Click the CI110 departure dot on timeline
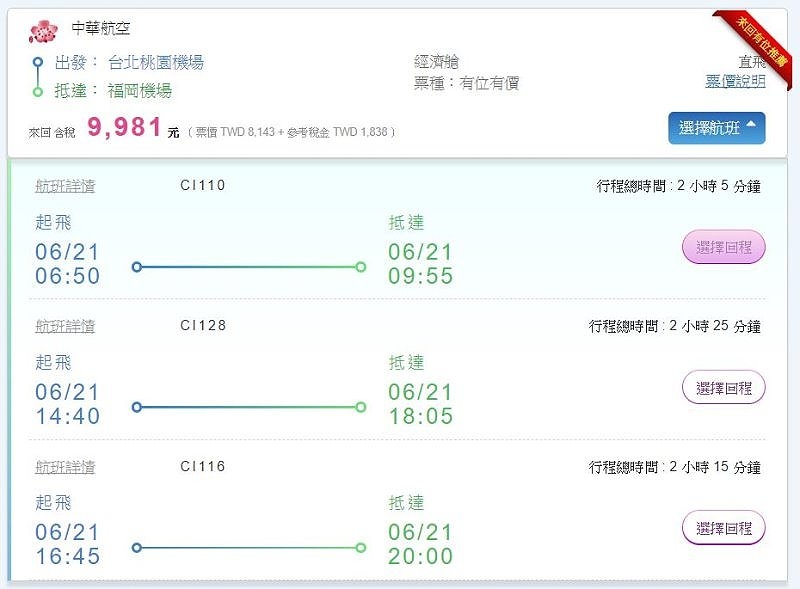 coord(137,267)
